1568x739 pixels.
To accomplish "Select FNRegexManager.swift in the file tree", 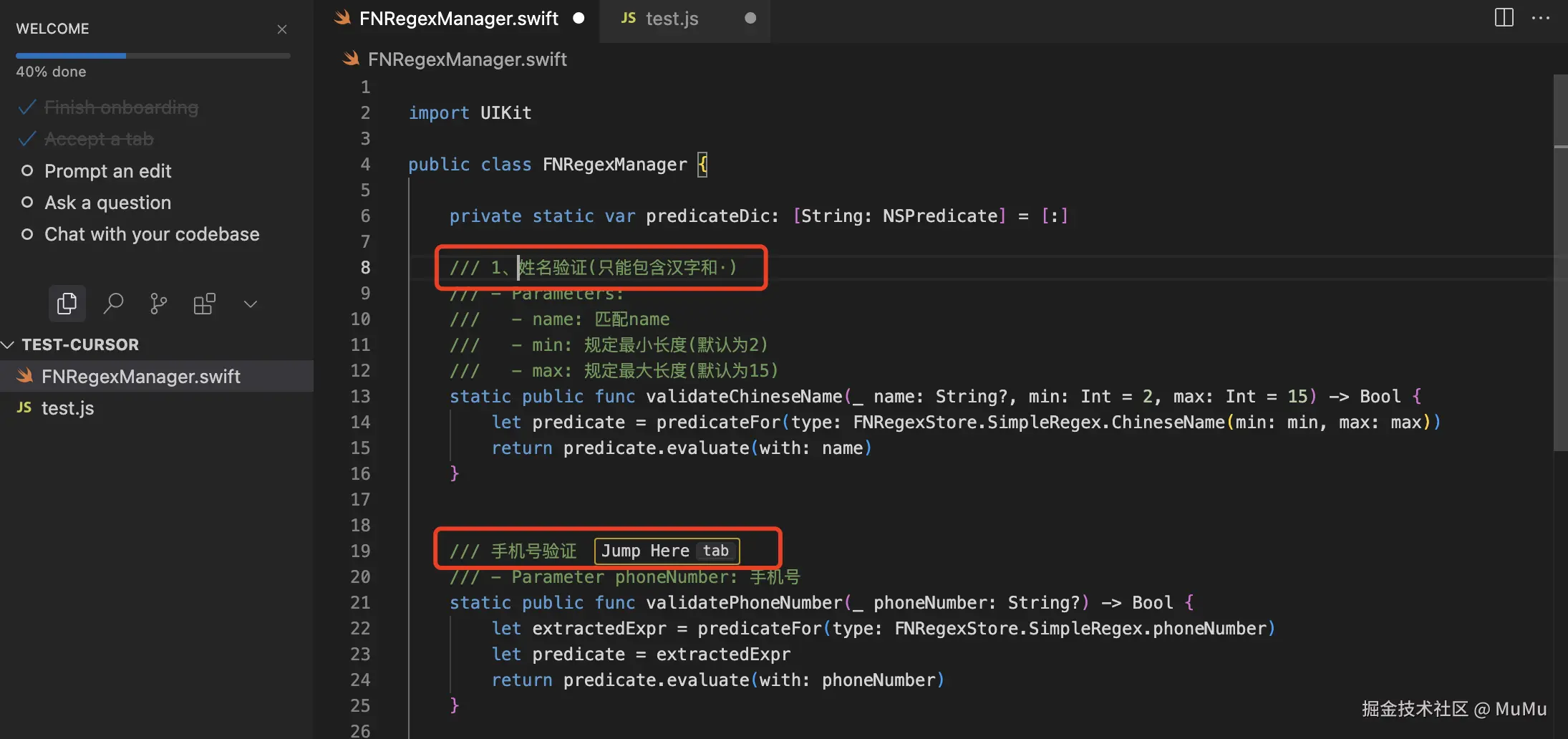I will (x=157, y=376).
